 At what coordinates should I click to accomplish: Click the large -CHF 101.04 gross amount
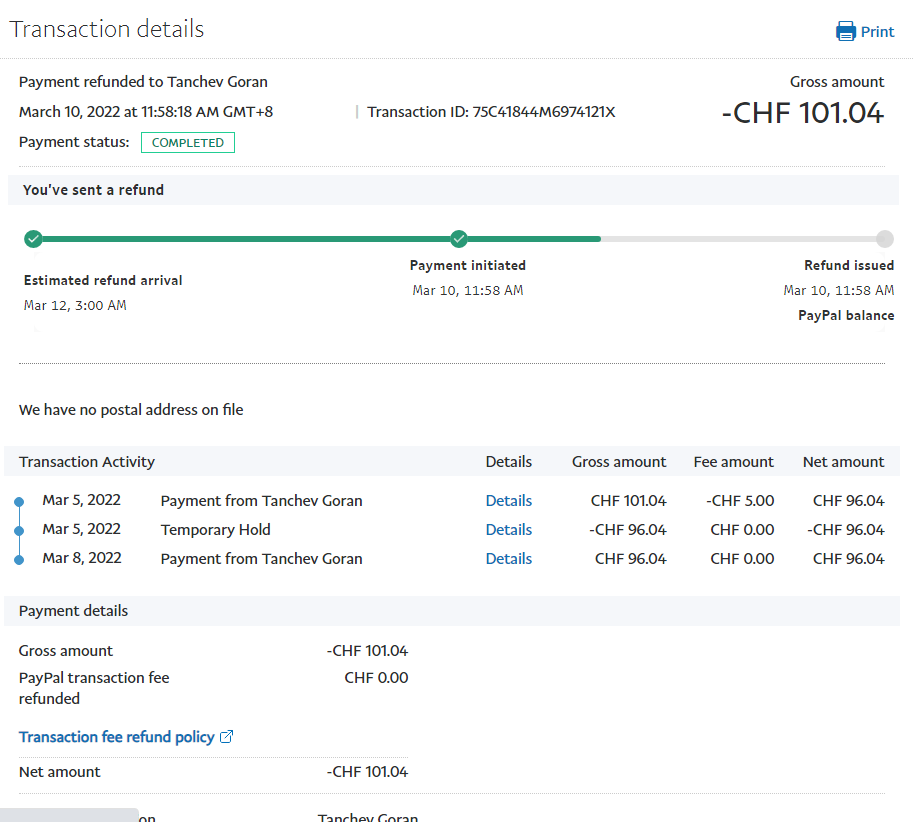pos(802,113)
